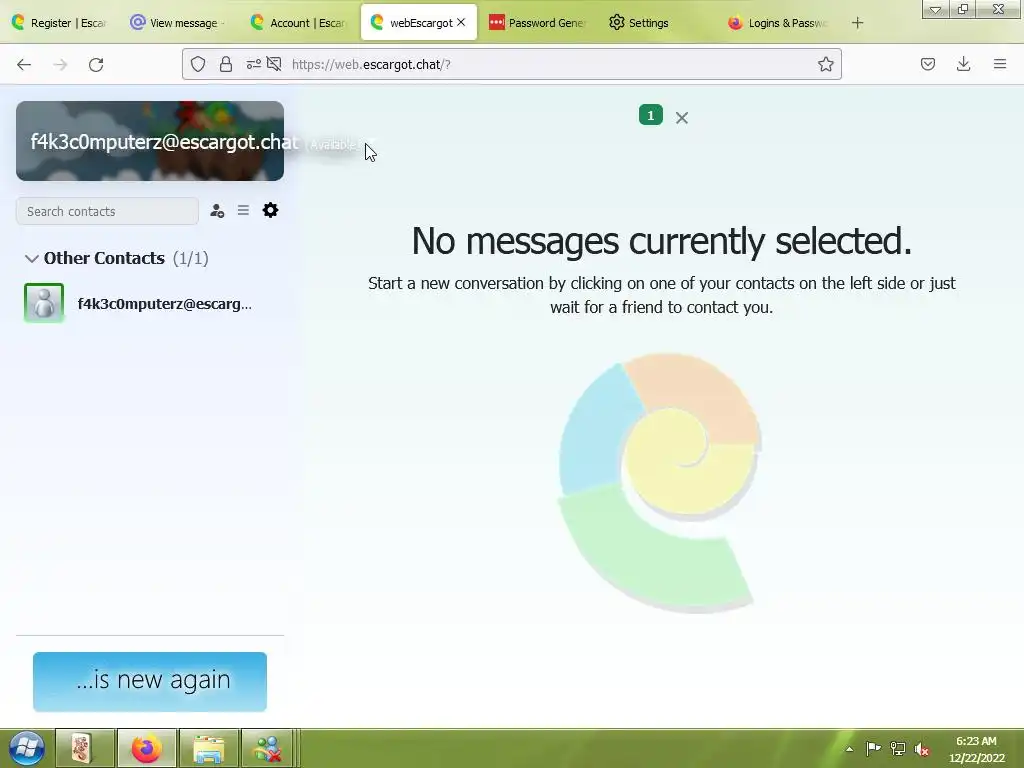
Task: Save to Pocket icon in toolbar
Action: [x=928, y=64]
